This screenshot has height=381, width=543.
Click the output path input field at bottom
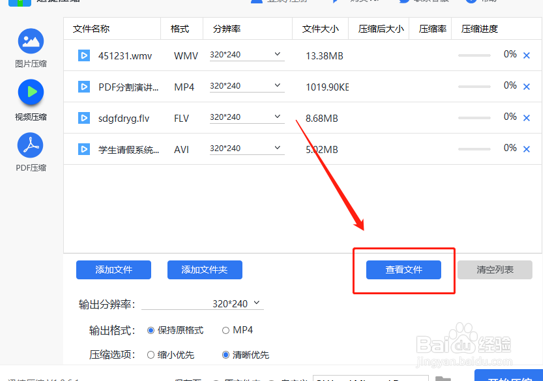[371, 378]
